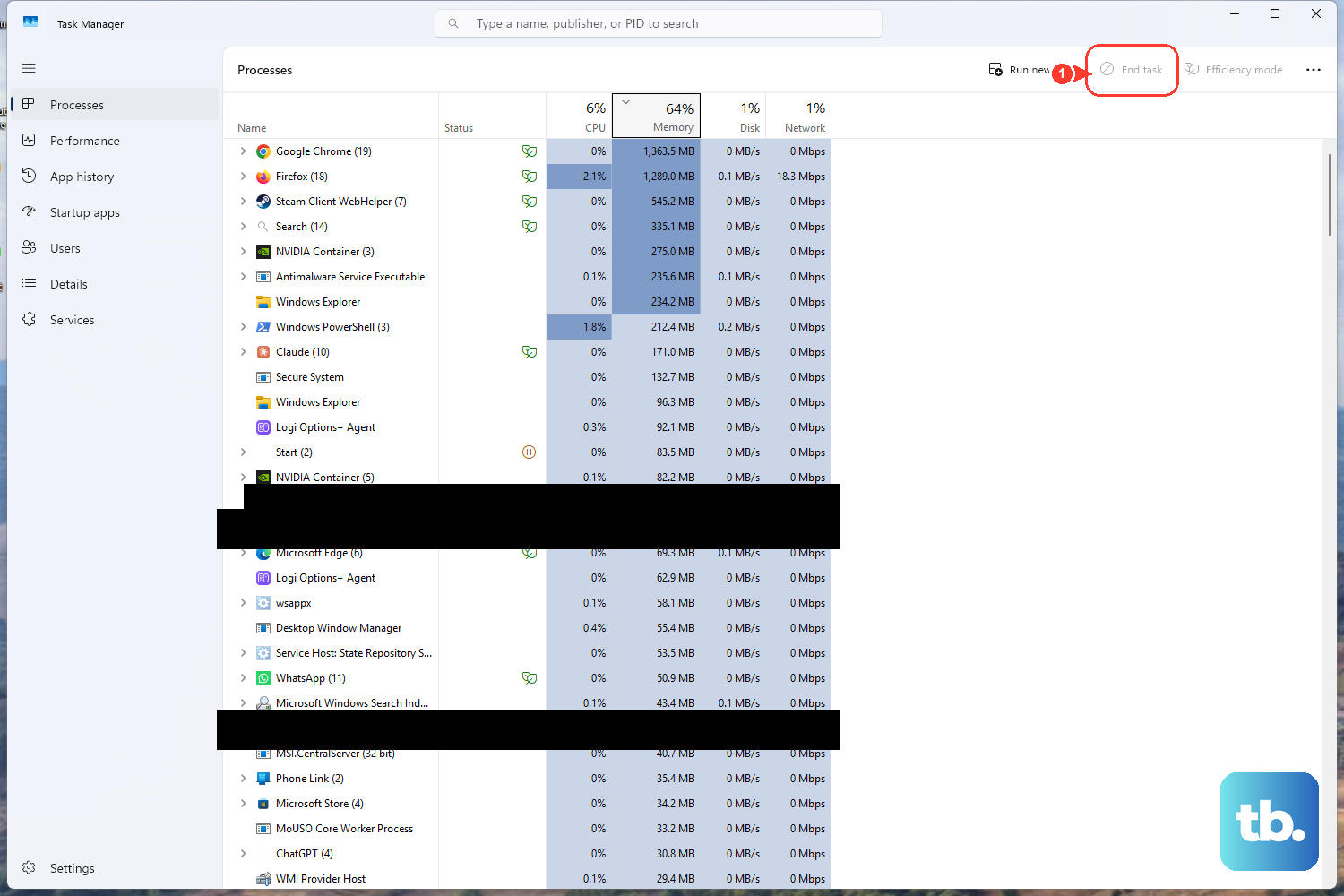Expand the Claude (10) process group

(x=243, y=352)
